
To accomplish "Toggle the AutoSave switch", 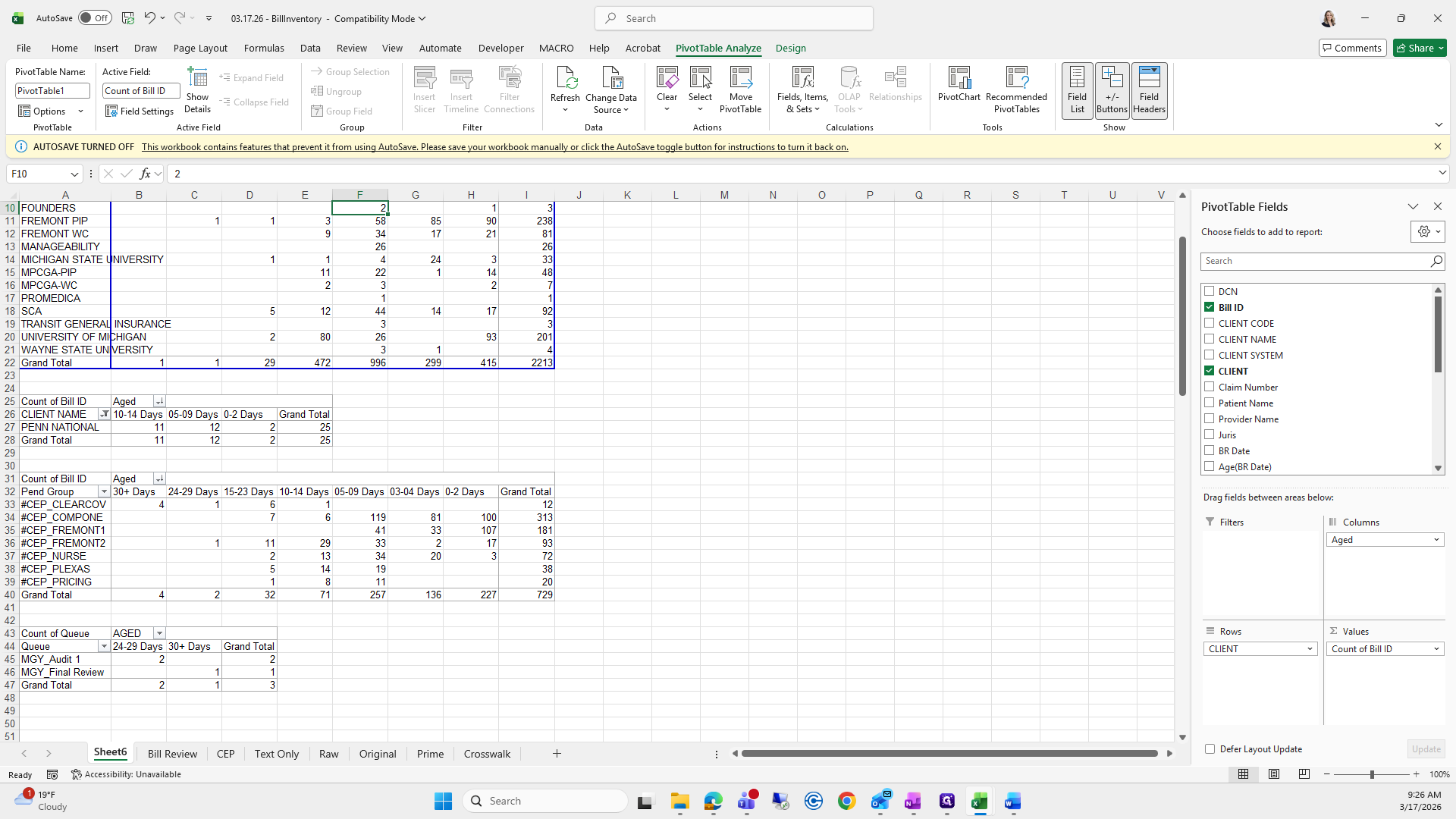I will click(95, 18).
